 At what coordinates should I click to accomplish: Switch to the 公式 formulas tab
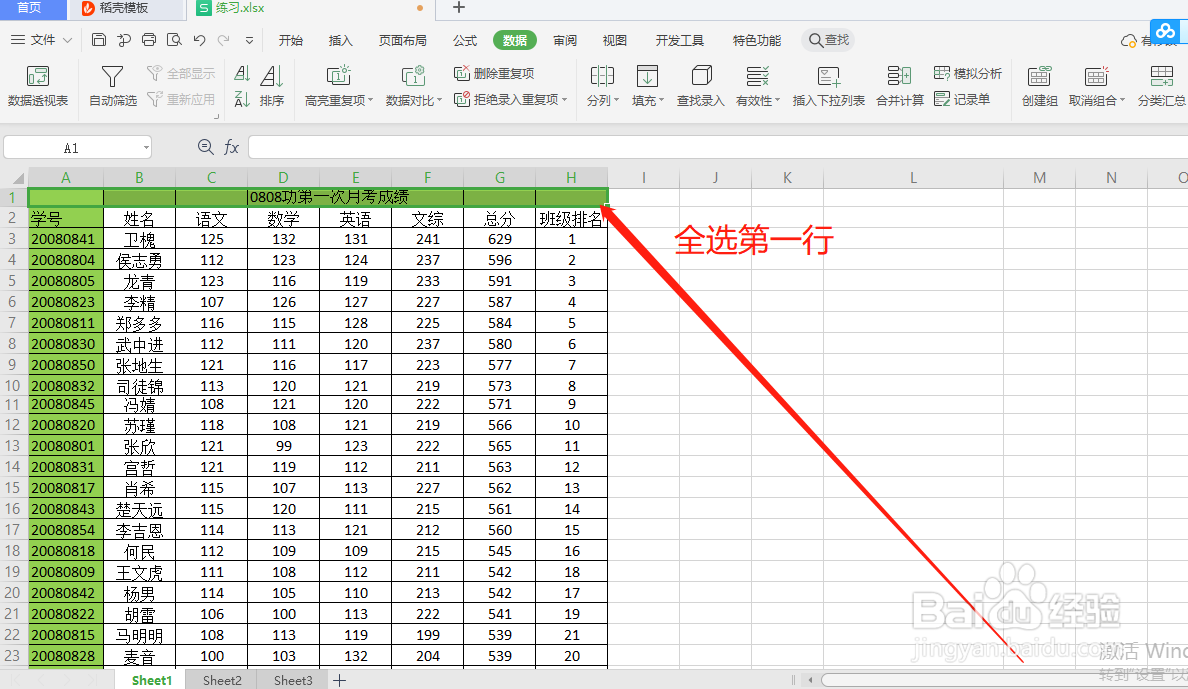click(x=464, y=40)
